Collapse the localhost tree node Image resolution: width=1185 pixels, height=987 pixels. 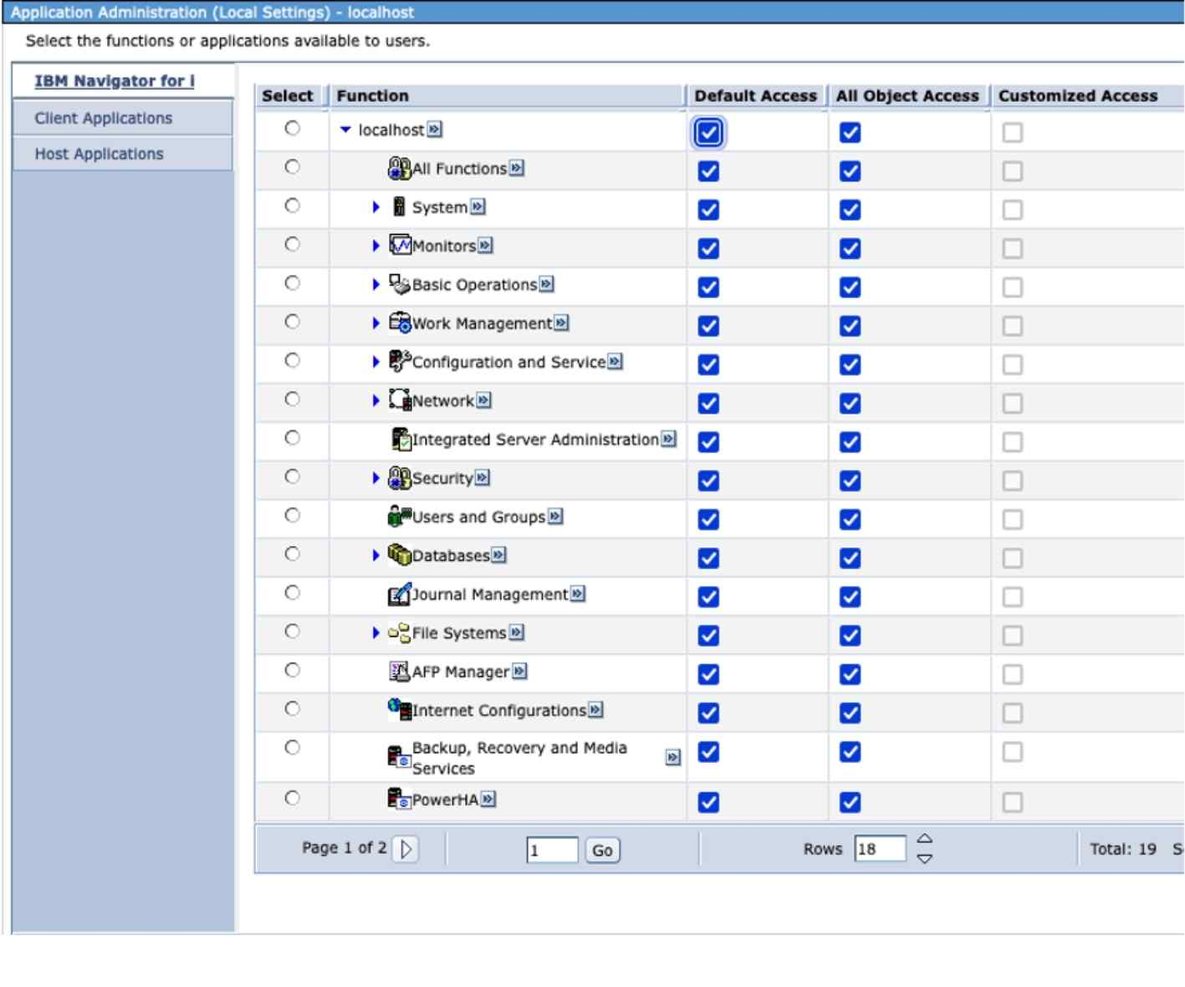pos(345,130)
